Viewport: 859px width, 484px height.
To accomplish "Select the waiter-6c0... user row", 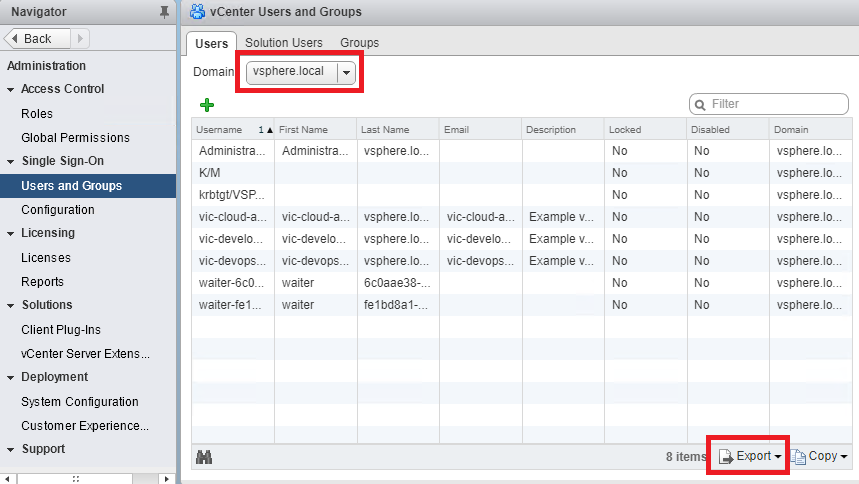I will (x=522, y=283).
